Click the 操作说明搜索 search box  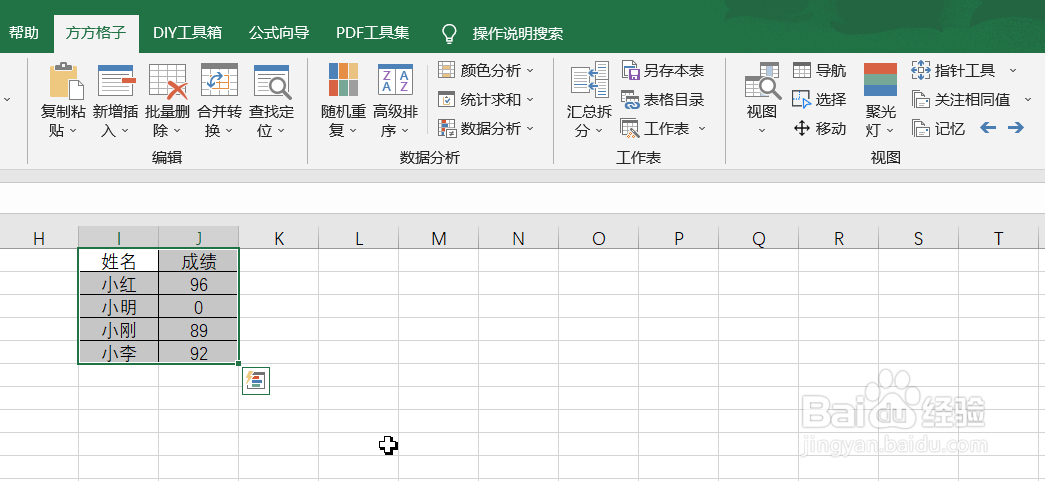[518, 33]
